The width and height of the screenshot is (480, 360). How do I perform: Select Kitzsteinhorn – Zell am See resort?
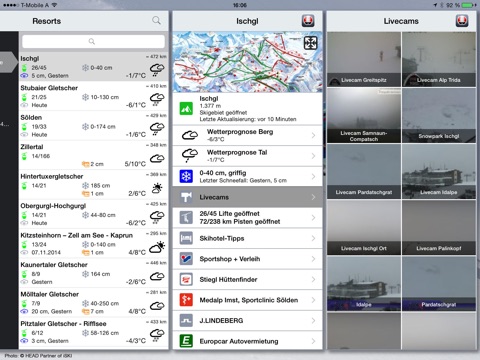(x=93, y=244)
